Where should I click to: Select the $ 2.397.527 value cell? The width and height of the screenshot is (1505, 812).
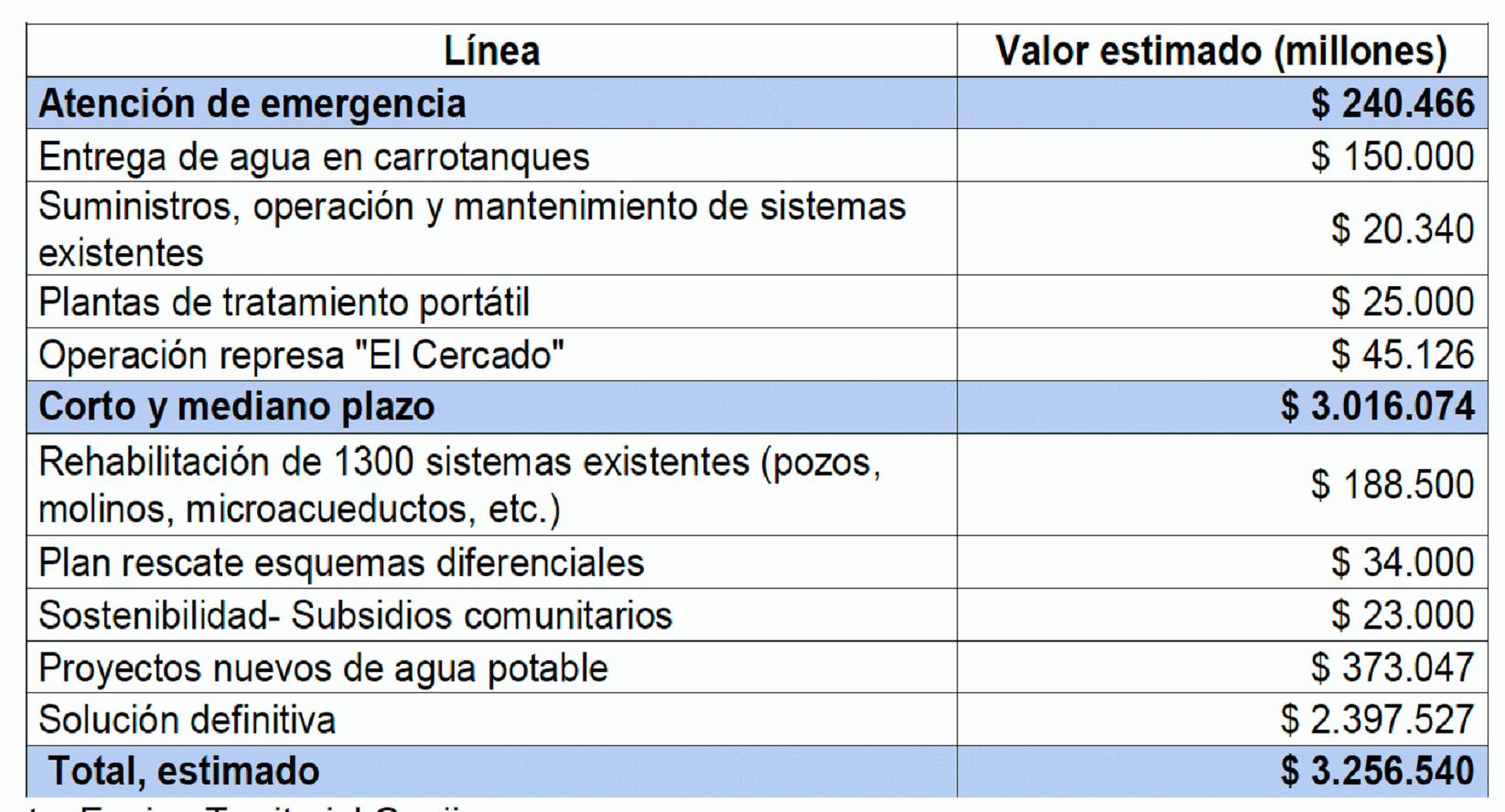tap(1222, 720)
